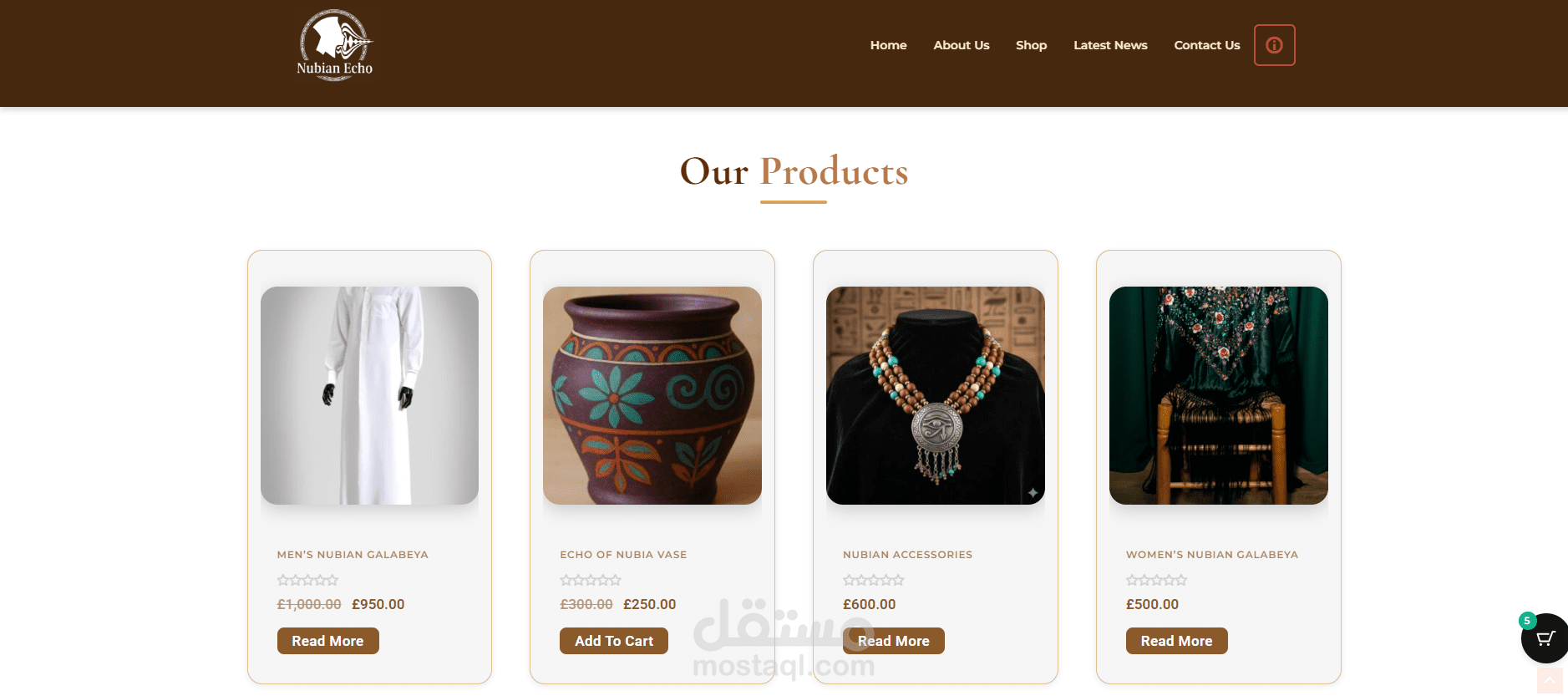Read more about Men's Nubian Galabeya

[327, 641]
